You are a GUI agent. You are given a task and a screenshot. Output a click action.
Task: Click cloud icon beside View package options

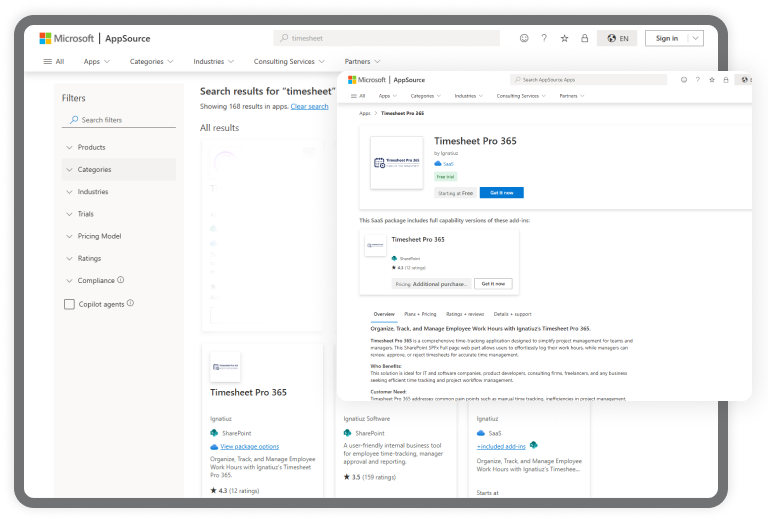click(214, 447)
